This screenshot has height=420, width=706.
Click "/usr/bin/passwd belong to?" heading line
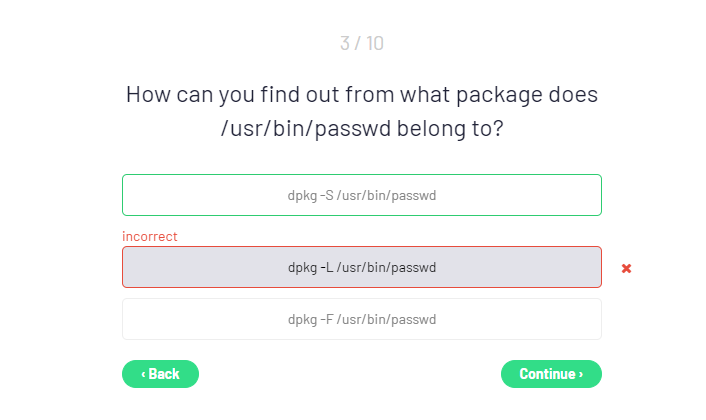click(361, 131)
